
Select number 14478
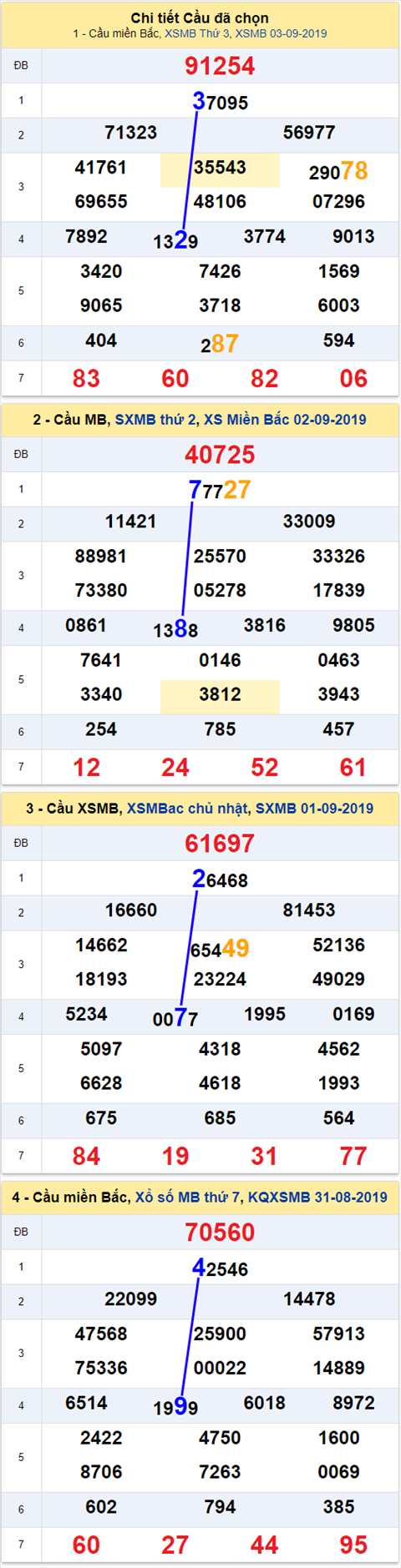(309, 1299)
